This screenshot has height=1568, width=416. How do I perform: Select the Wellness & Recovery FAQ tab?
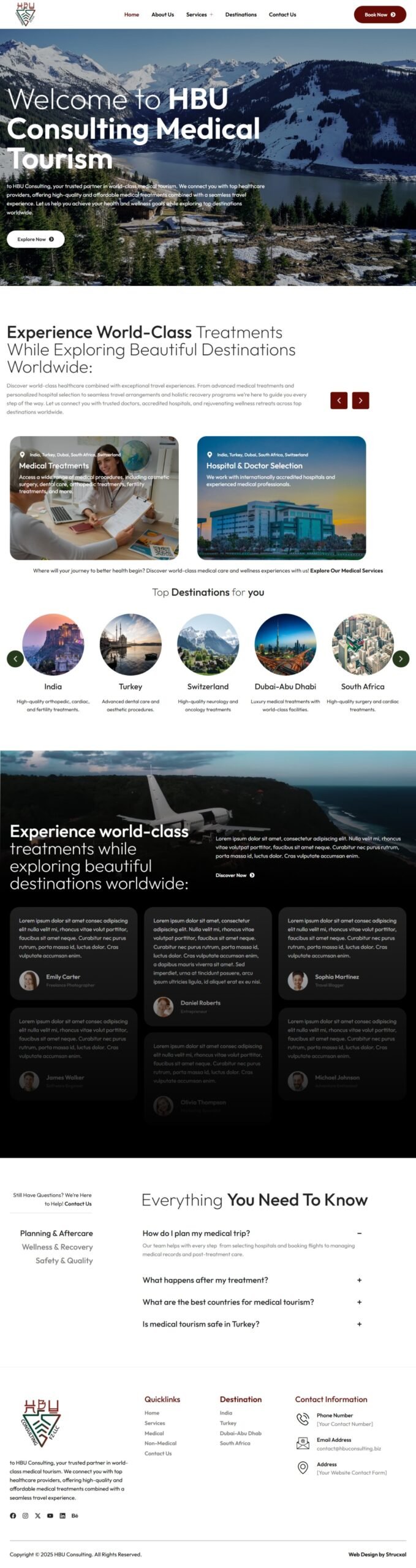tap(57, 1246)
